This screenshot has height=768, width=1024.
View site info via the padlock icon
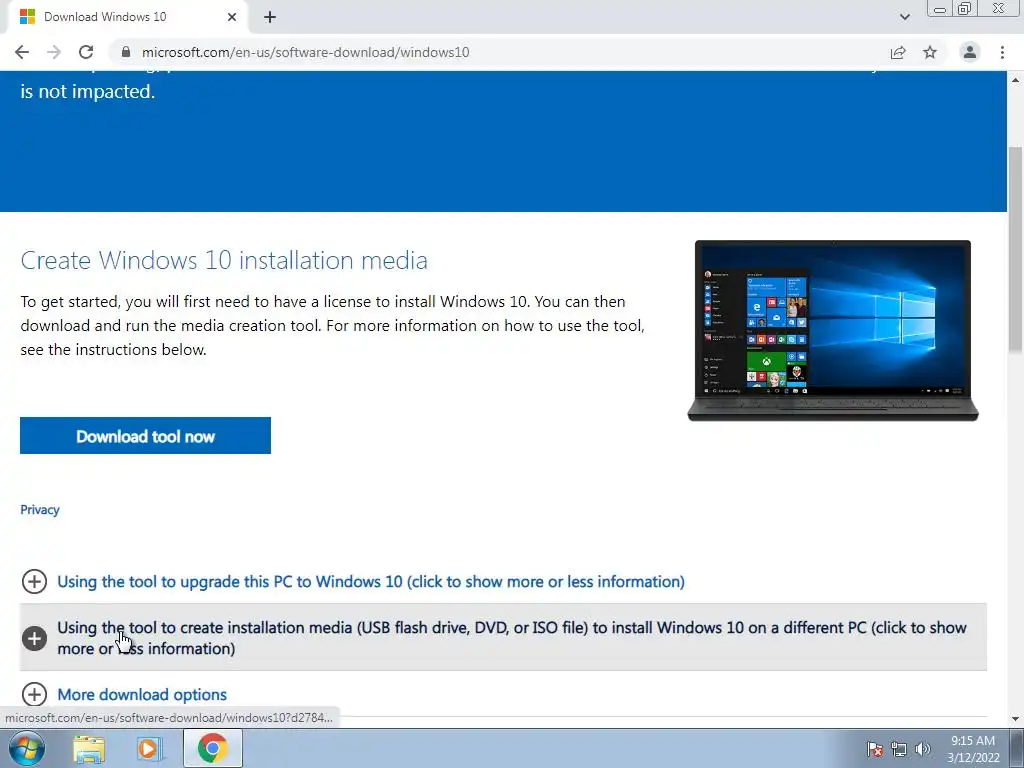tap(126, 52)
